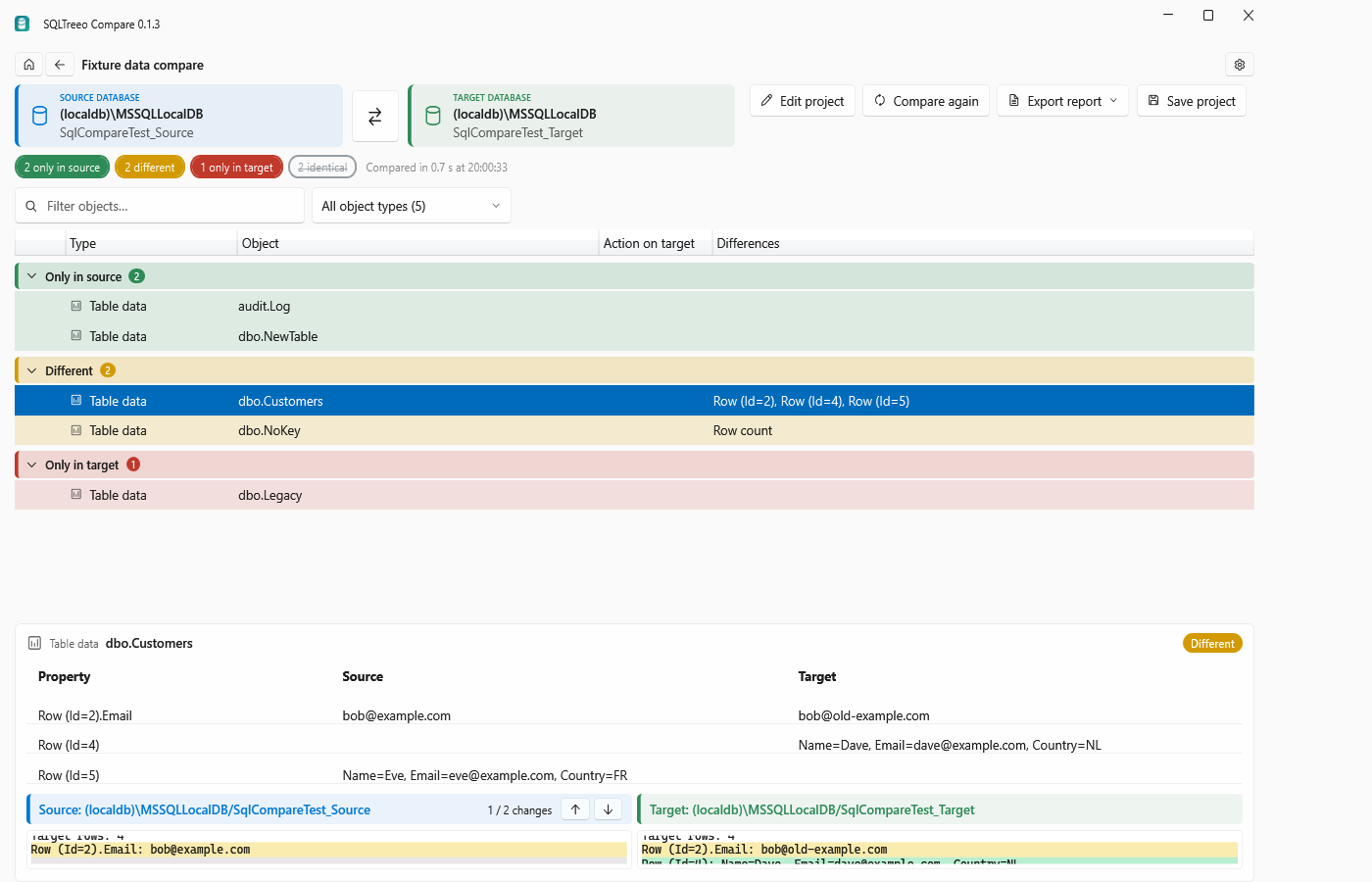Toggle the '2 different' filter chip

tap(150, 168)
